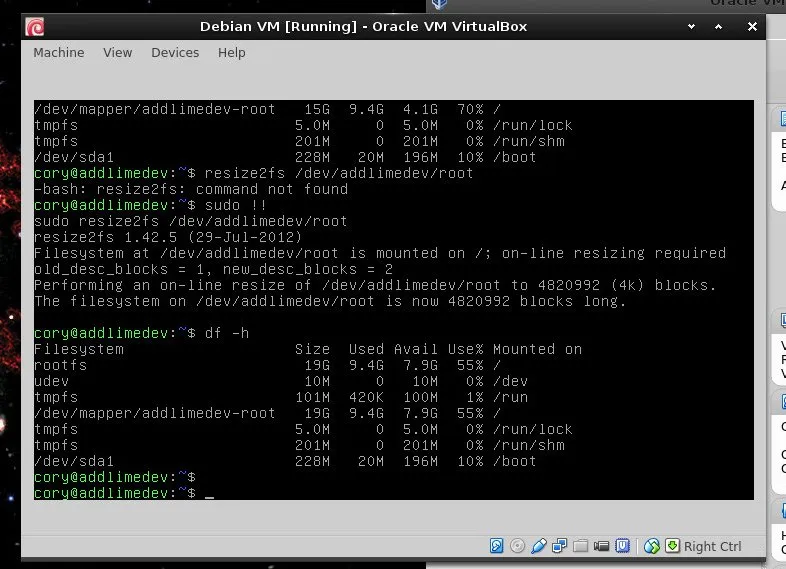Click '19G' in the rootfs row

[x=317, y=365]
